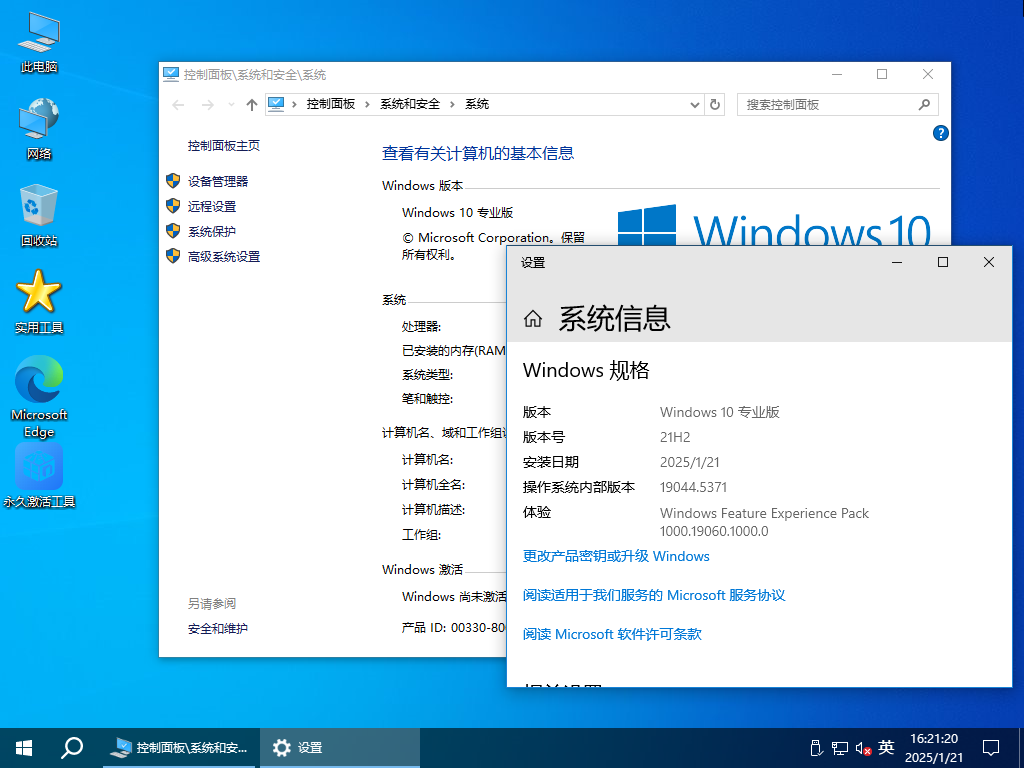
Task: Select the 回收站 recycle bin icon
Action: [x=39, y=216]
